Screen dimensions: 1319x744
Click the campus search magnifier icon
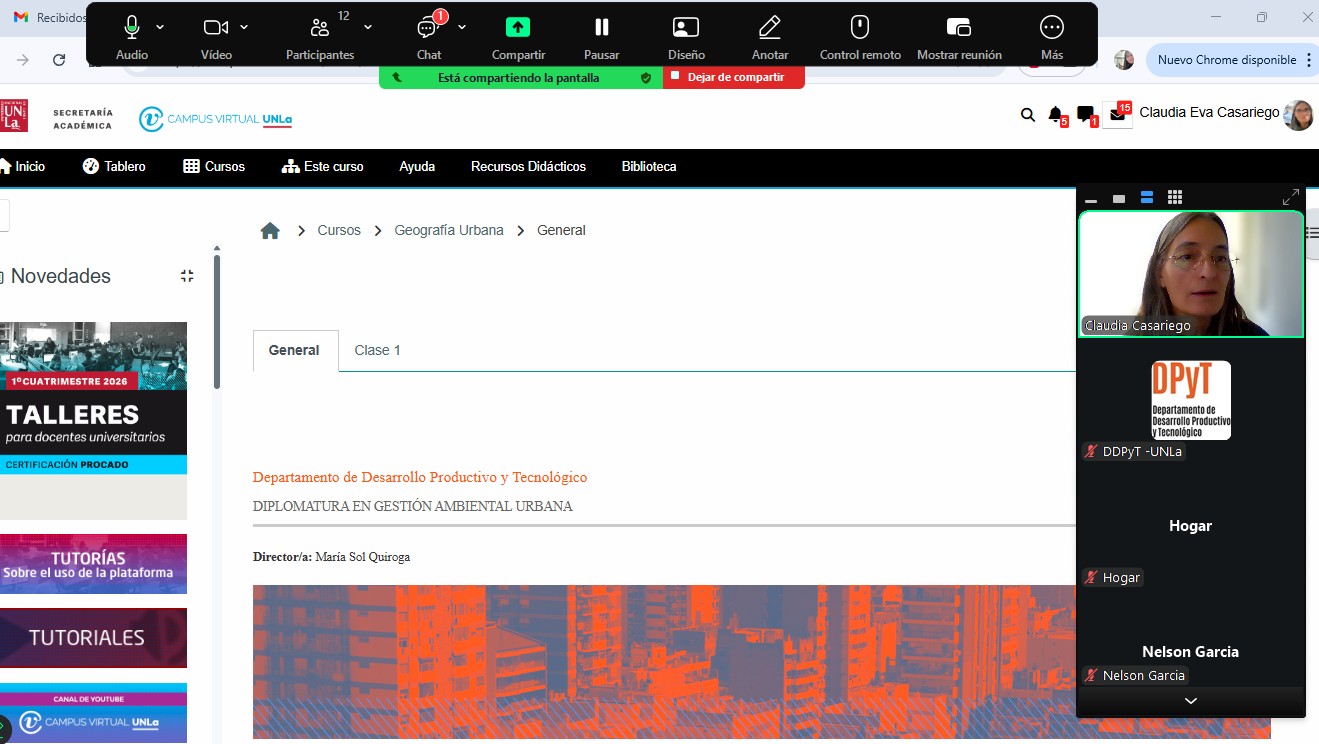(1027, 115)
